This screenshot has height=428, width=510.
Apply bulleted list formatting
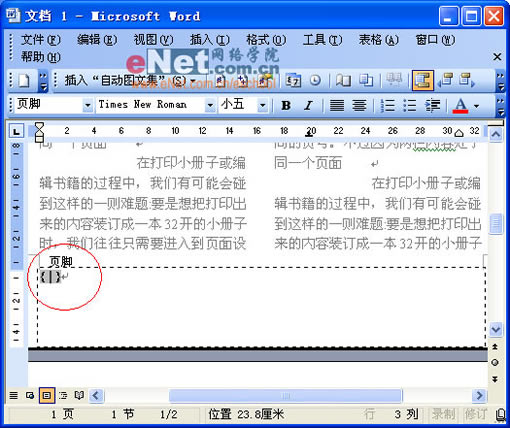(409, 105)
